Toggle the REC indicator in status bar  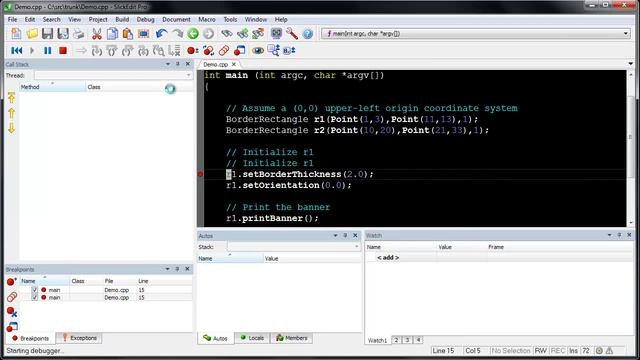click(x=558, y=351)
